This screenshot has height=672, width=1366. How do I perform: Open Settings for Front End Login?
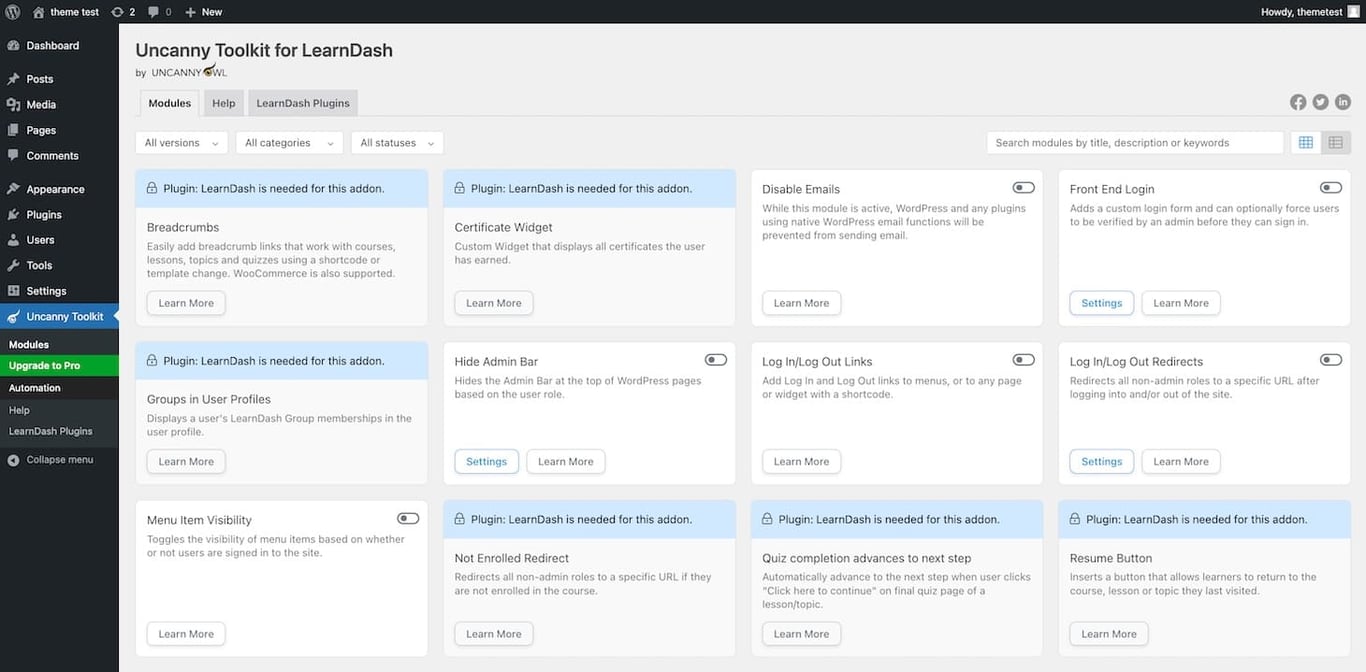click(x=1101, y=303)
